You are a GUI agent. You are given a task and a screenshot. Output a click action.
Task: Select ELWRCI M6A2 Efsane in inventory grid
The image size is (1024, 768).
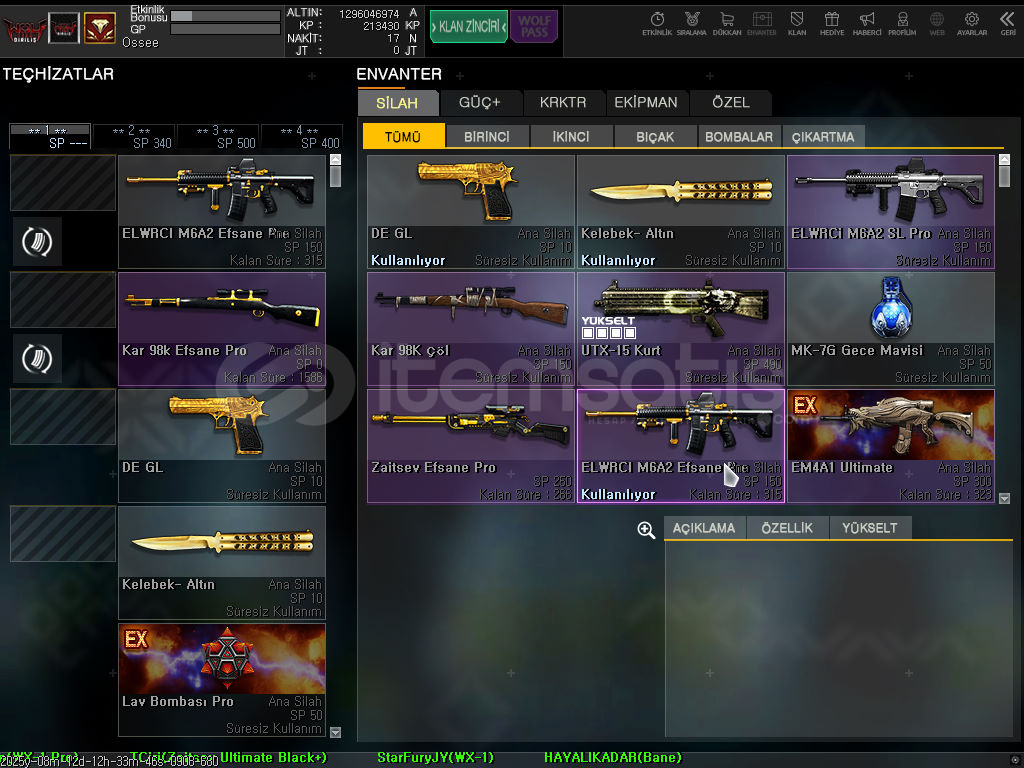[680, 446]
